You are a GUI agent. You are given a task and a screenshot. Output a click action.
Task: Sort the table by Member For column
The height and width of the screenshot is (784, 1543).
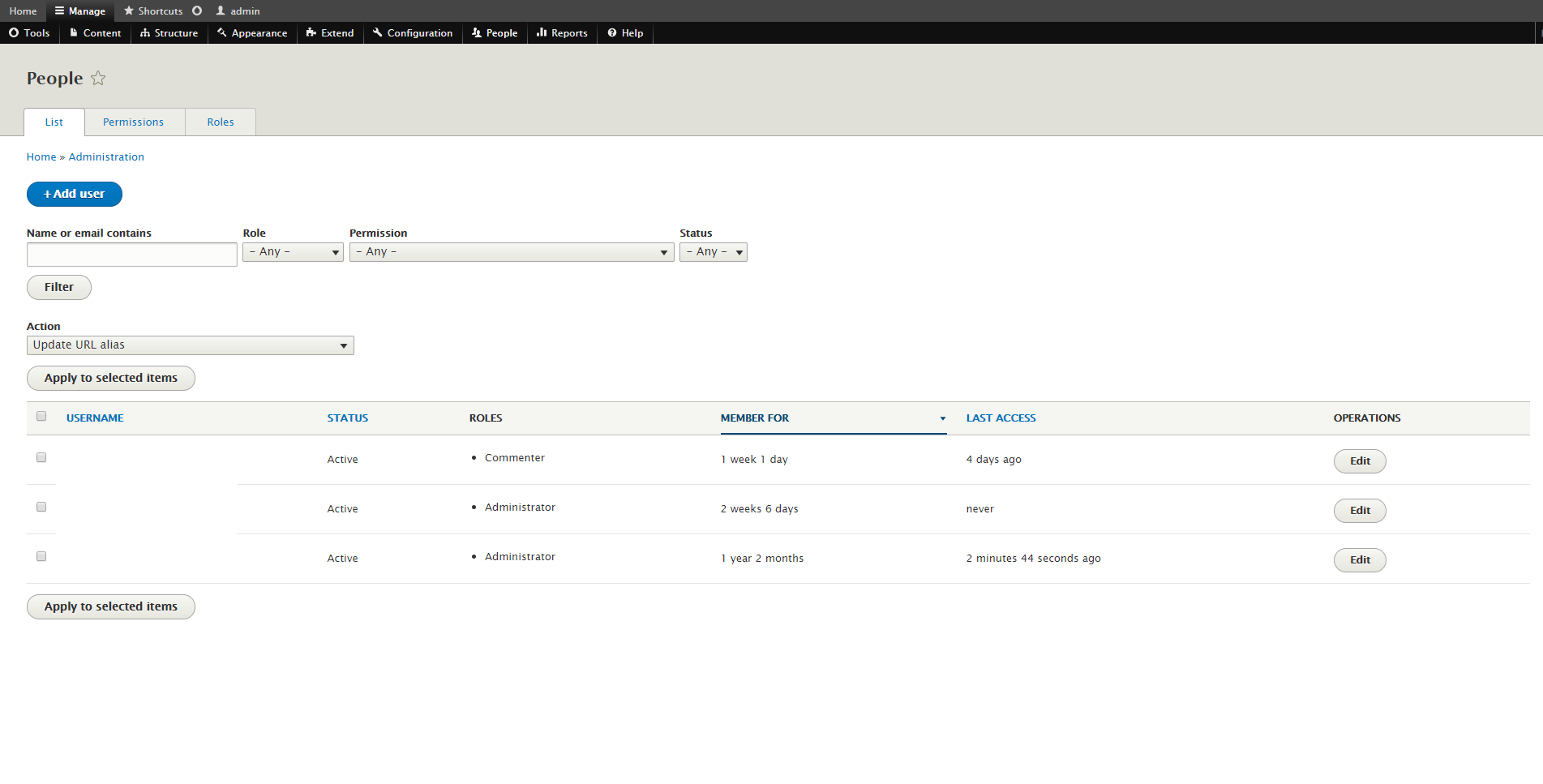coord(755,418)
